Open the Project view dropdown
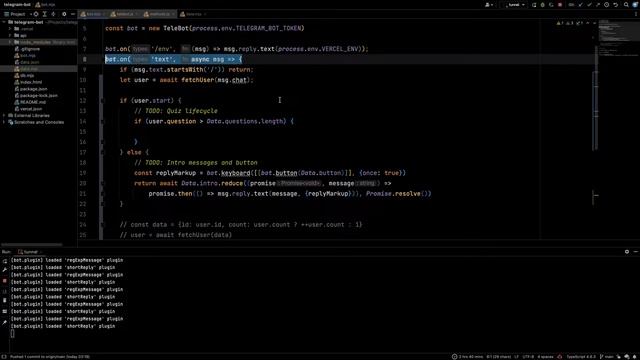 [x=18, y=14]
